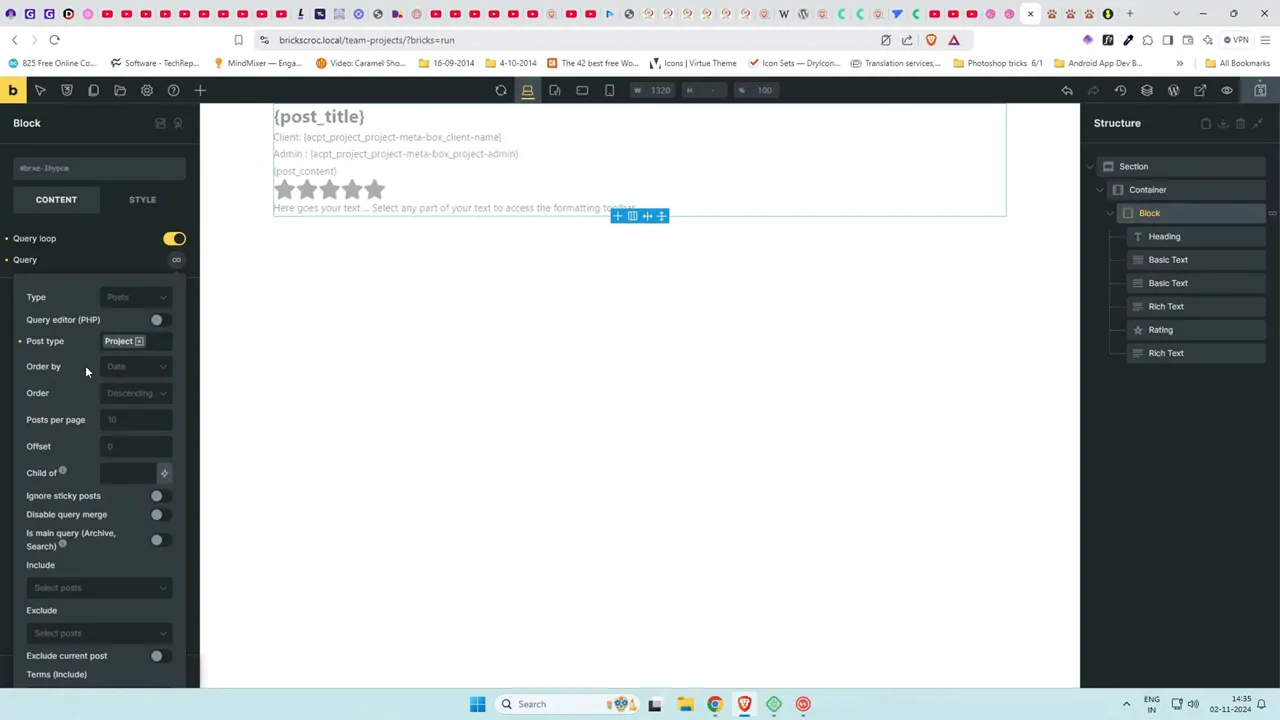Add a new element with the plus icon
1280x720 pixels.
pyautogui.click(x=200, y=90)
